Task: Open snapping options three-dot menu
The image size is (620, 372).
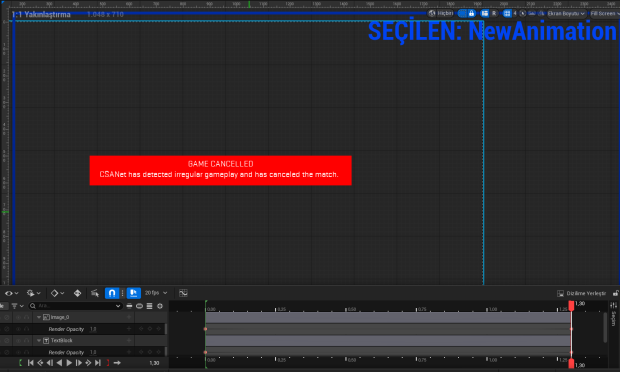Action: (x=123, y=293)
